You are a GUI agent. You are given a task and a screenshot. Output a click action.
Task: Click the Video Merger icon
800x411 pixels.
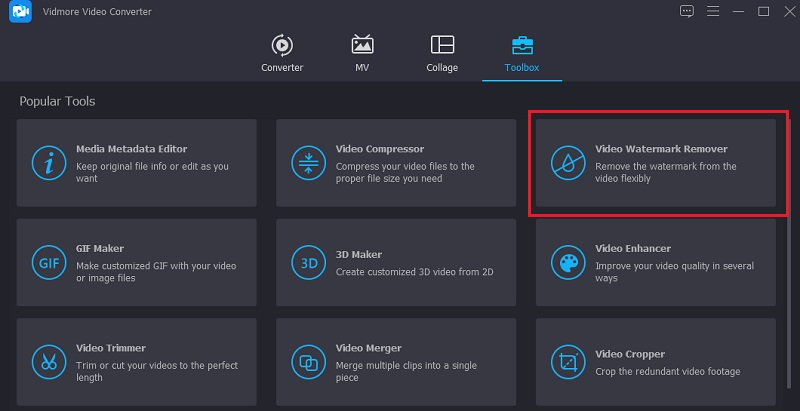306,362
